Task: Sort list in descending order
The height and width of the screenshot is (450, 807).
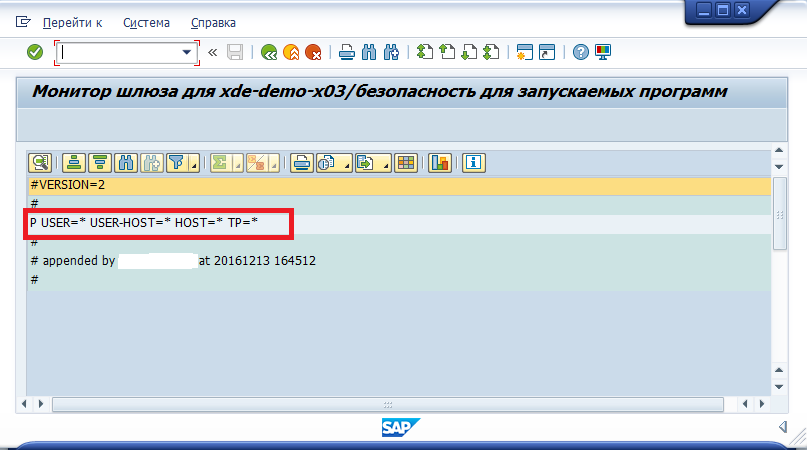Action: [x=99, y=163]
